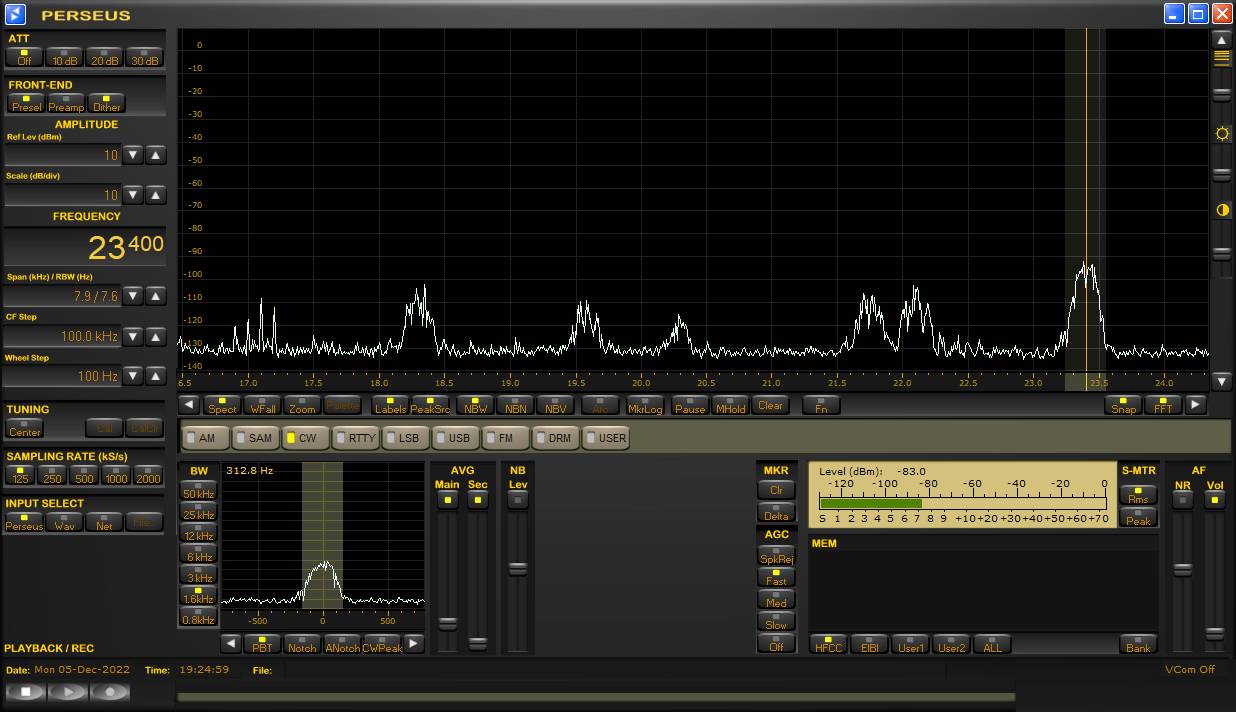
Task: Toggle PBT passband tuning
Action: click(x=262, y=644)
